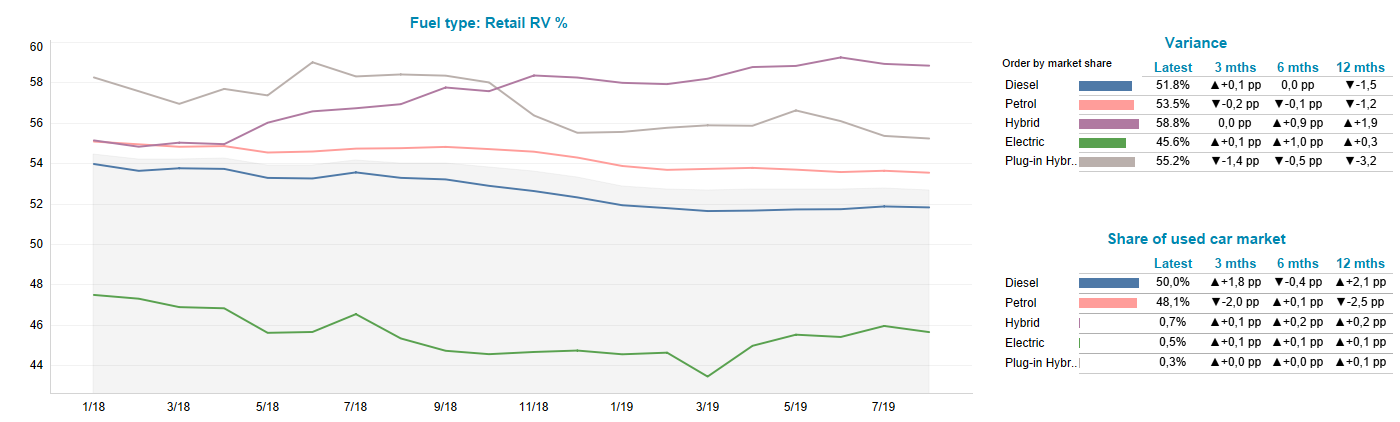Viewport: 1400px width, 422px height.
Task: Select the 3/19 label on the x-axis
Action: coord(708,407)
